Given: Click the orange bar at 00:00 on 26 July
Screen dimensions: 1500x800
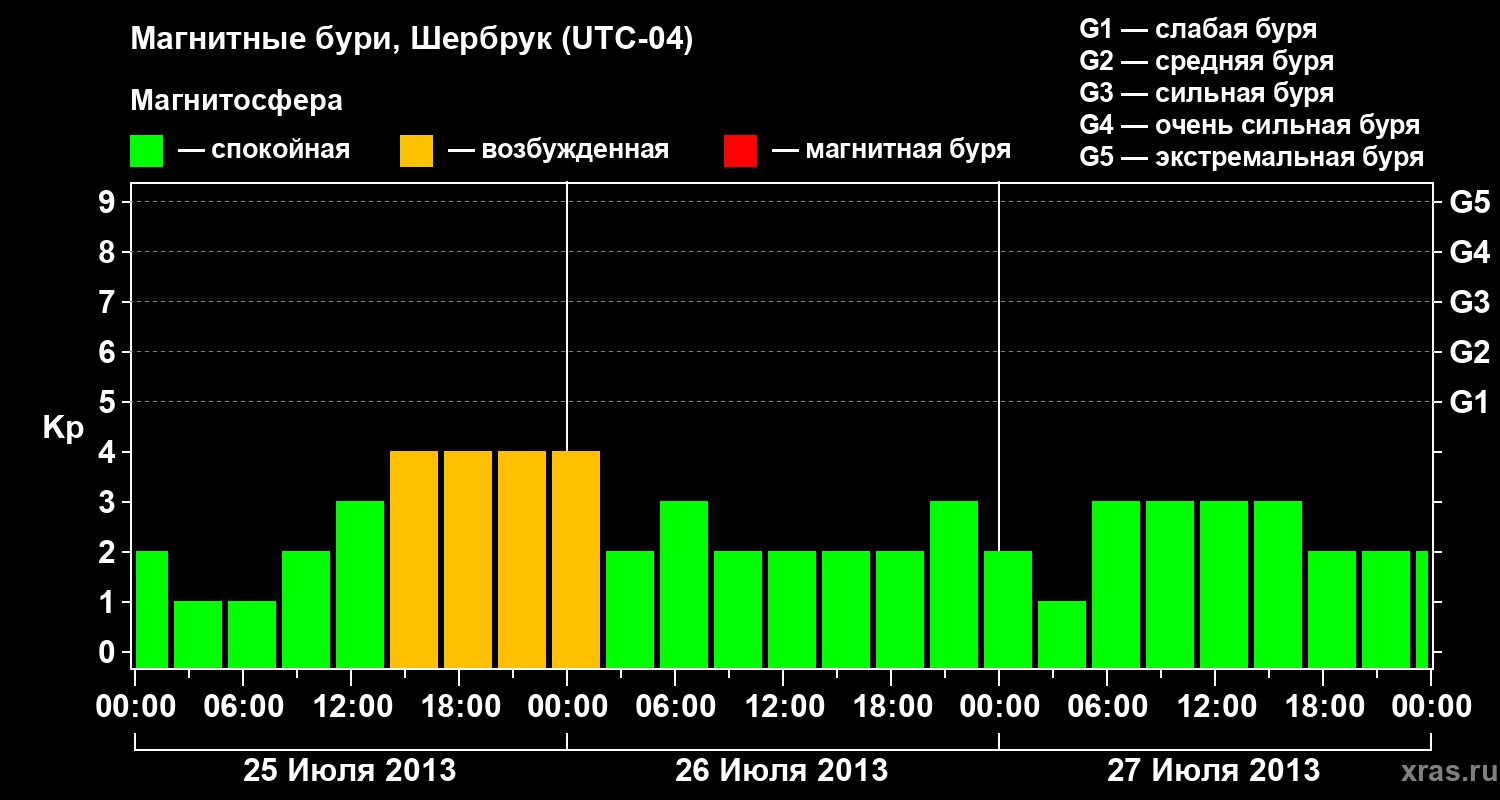Looking at the screenshot, I should coord(576,559).
